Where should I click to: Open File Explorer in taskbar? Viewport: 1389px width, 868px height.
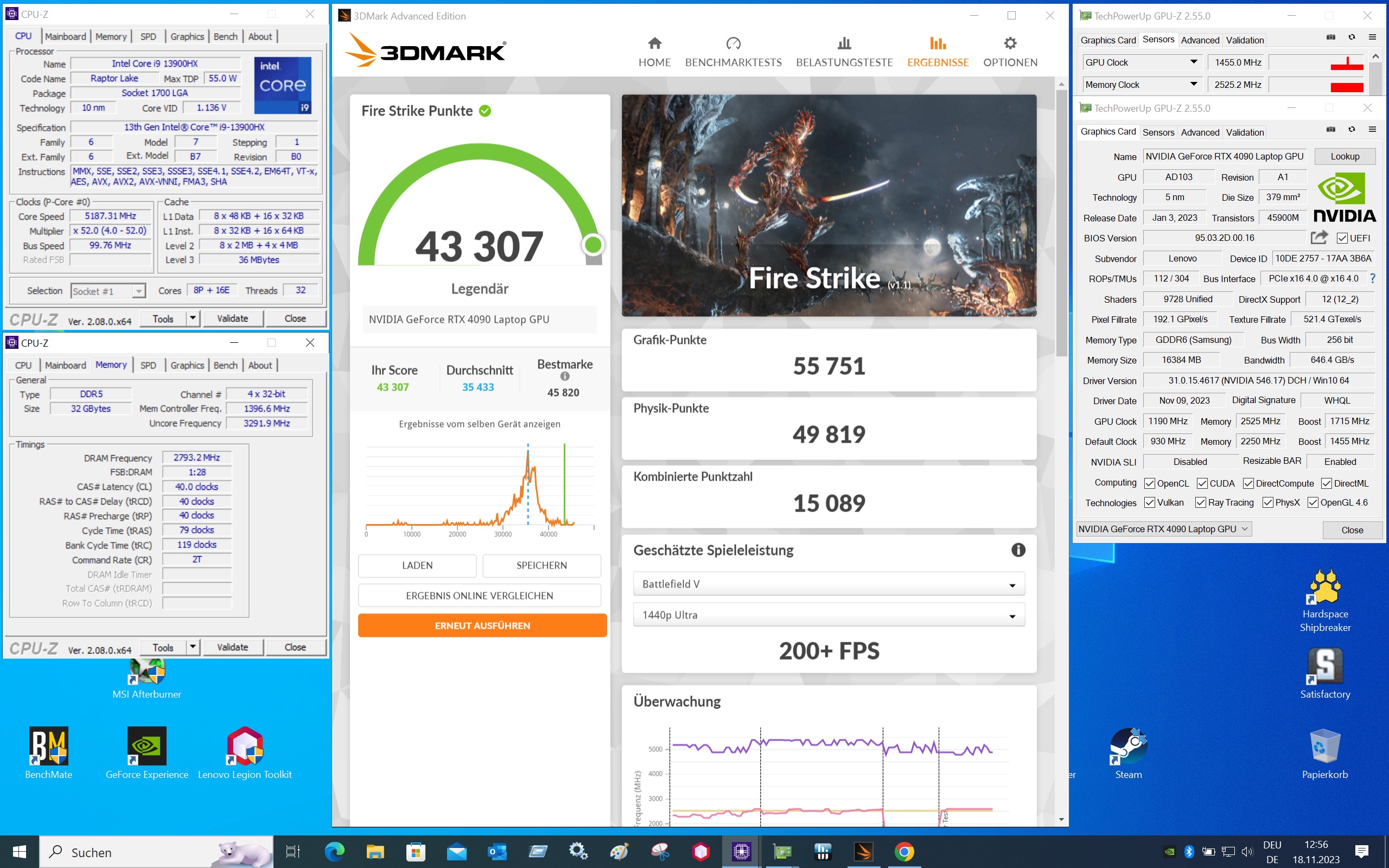click(375, 851)
